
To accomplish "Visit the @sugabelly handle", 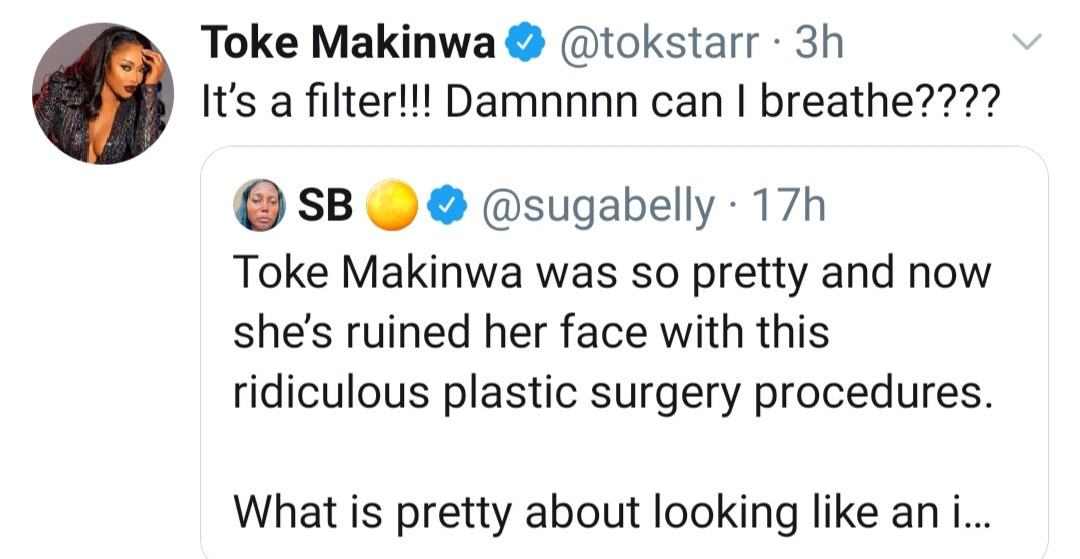I will 598,205.
